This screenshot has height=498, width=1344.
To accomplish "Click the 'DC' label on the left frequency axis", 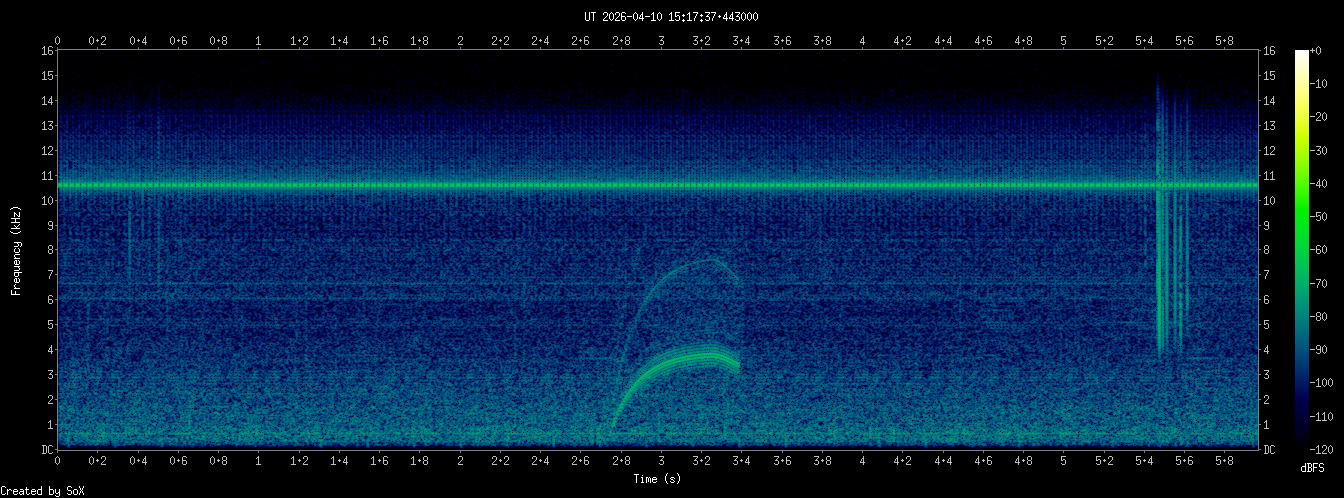I will click(47, 449).
